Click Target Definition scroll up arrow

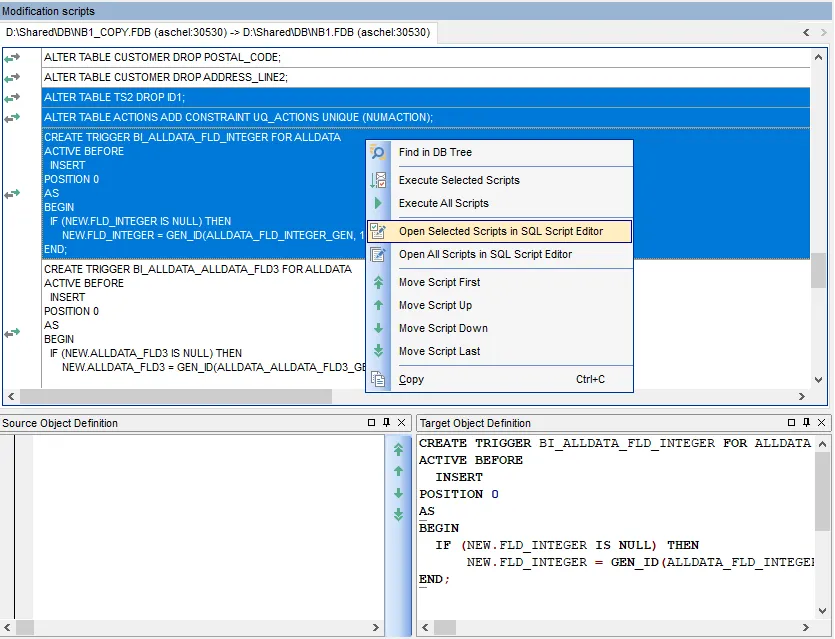point(823,444)
